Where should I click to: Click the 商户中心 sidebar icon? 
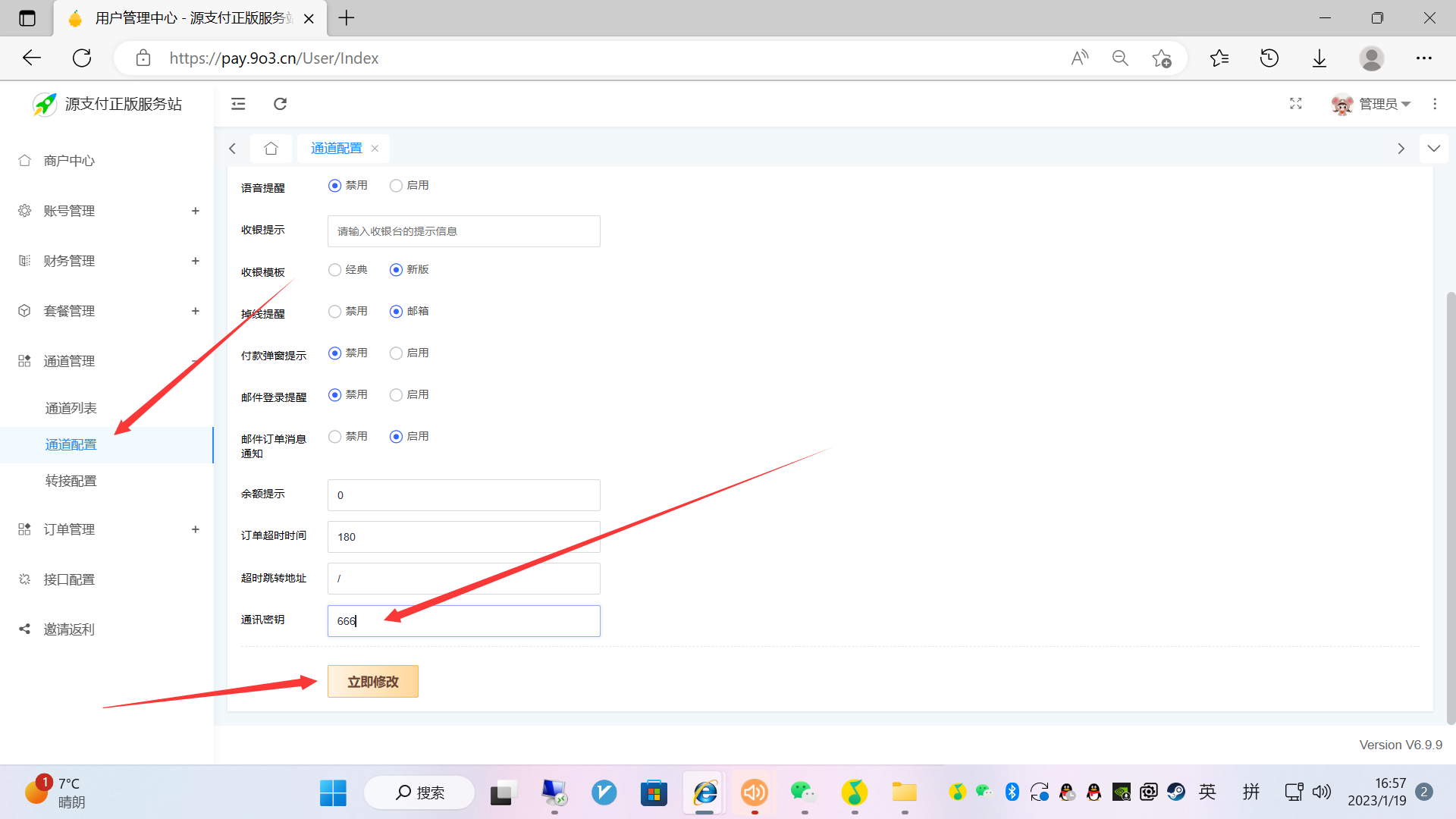tap(25, 160)
